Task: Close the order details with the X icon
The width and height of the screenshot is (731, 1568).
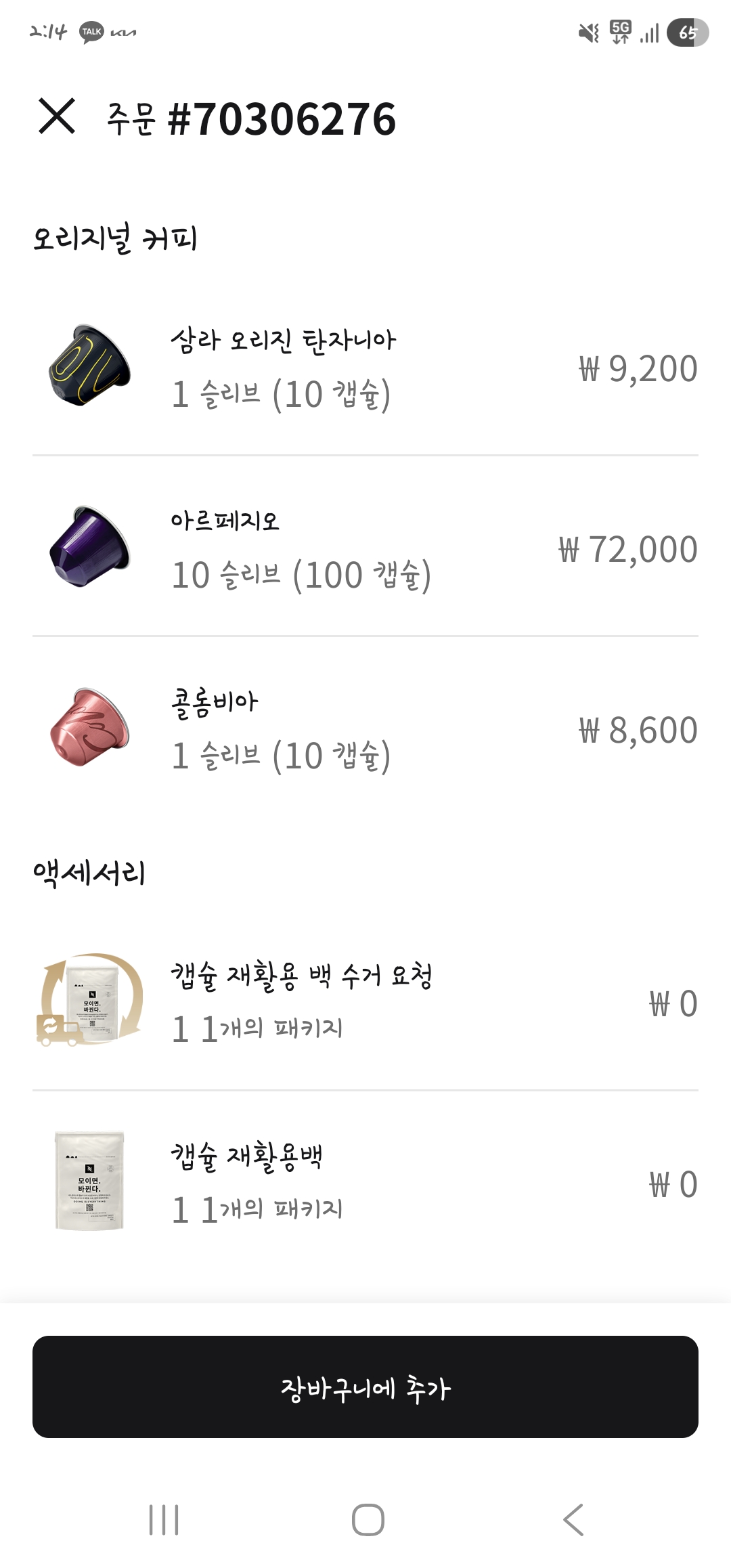Action: [x=57, y=116]
